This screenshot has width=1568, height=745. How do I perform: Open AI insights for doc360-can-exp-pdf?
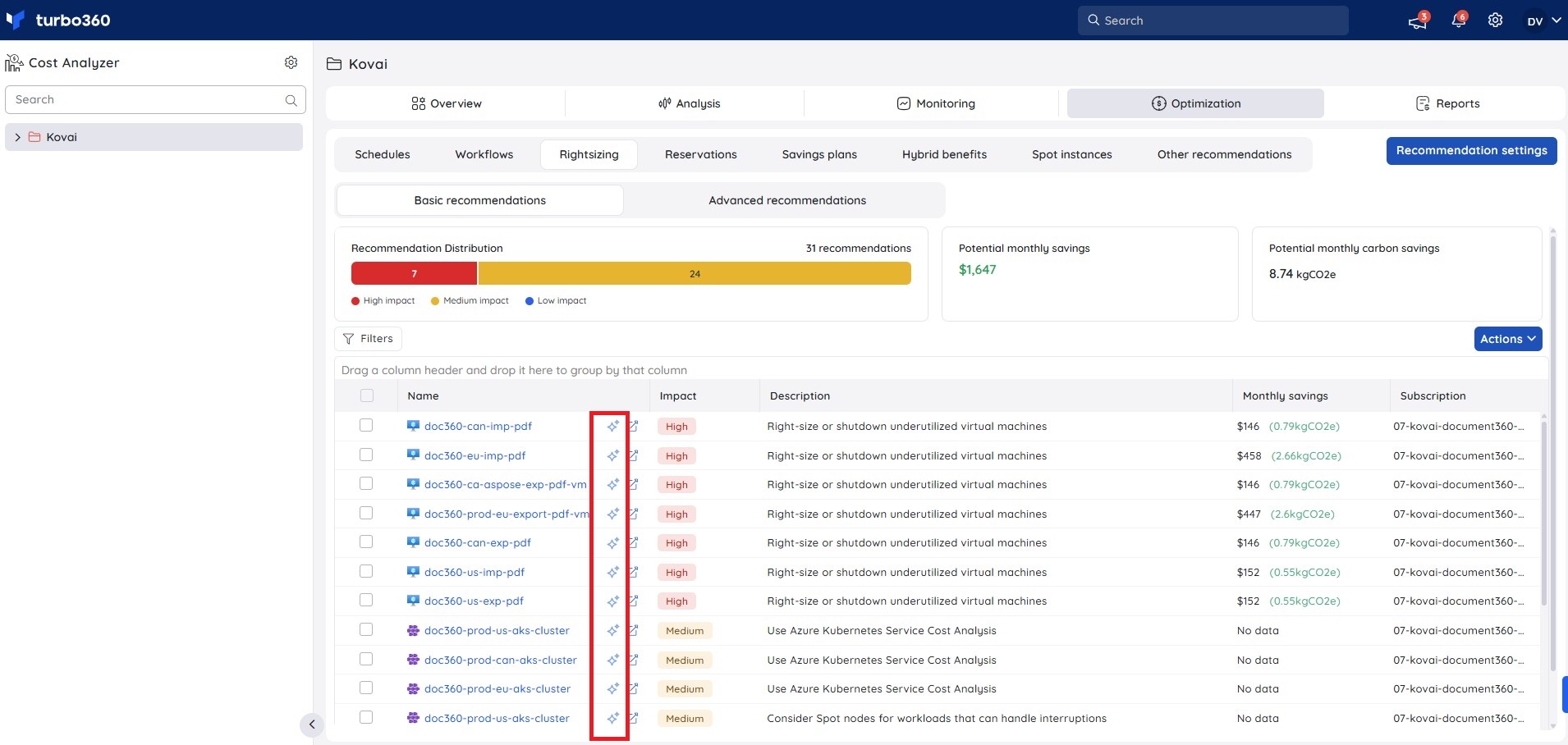612,543
